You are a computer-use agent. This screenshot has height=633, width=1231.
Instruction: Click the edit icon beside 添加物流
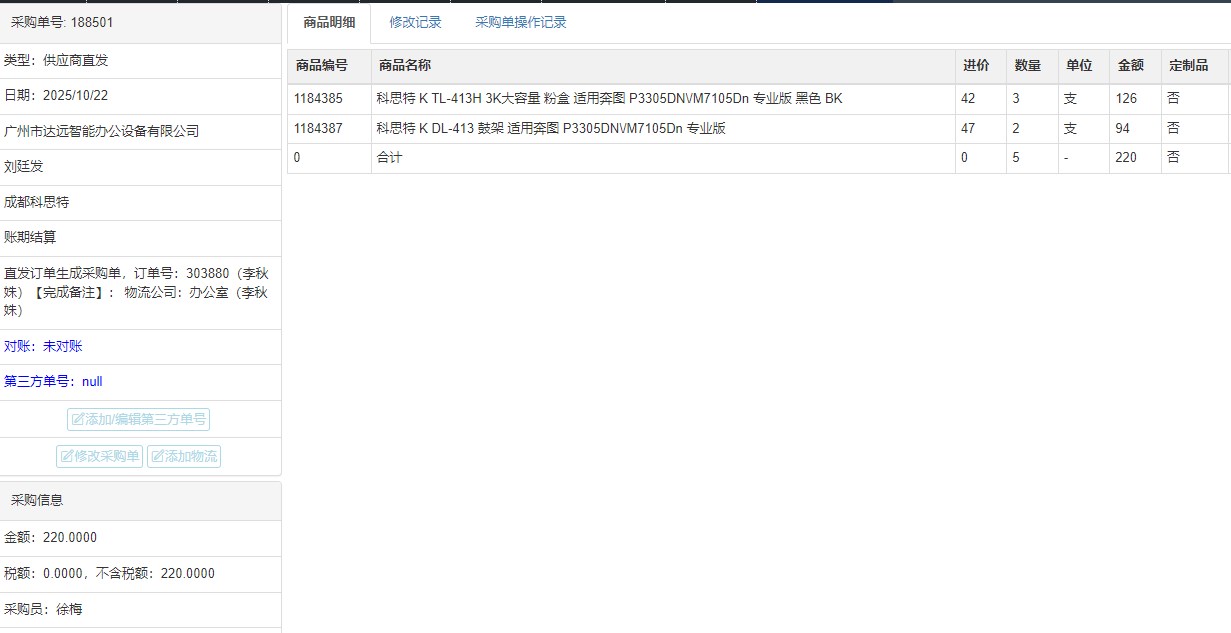[157, 457]
